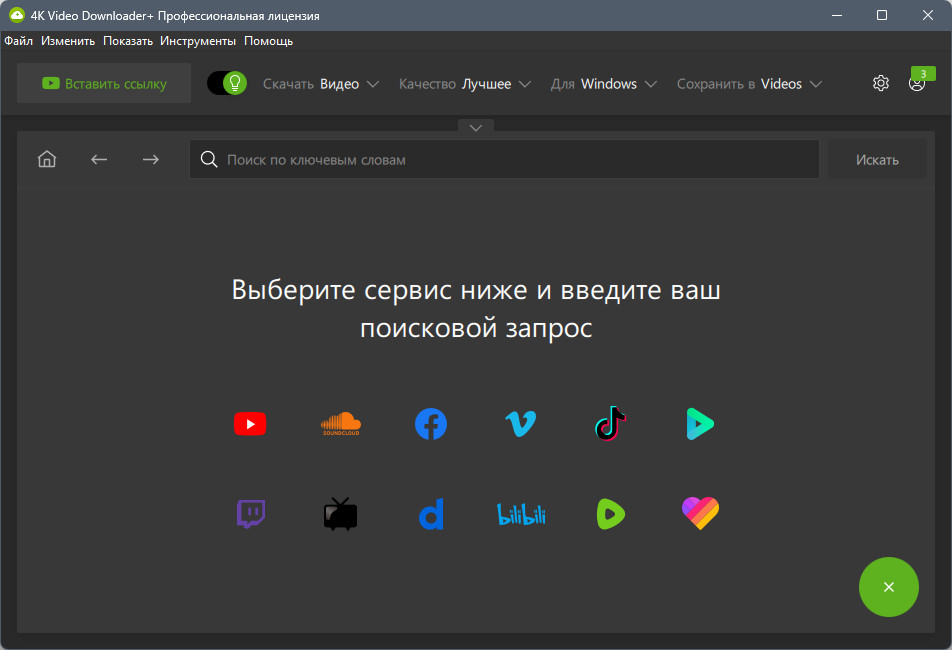This screenshot has height=650, width=952.
Task: Choose the SoundCloud service icon
Action: pyautogui.click(x=340, y=425)
